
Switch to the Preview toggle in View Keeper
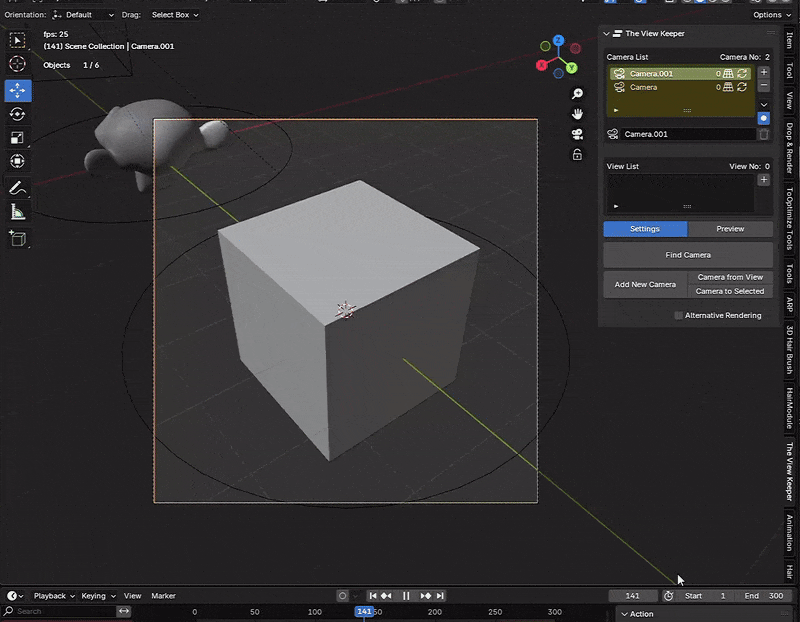coord(730,229)
